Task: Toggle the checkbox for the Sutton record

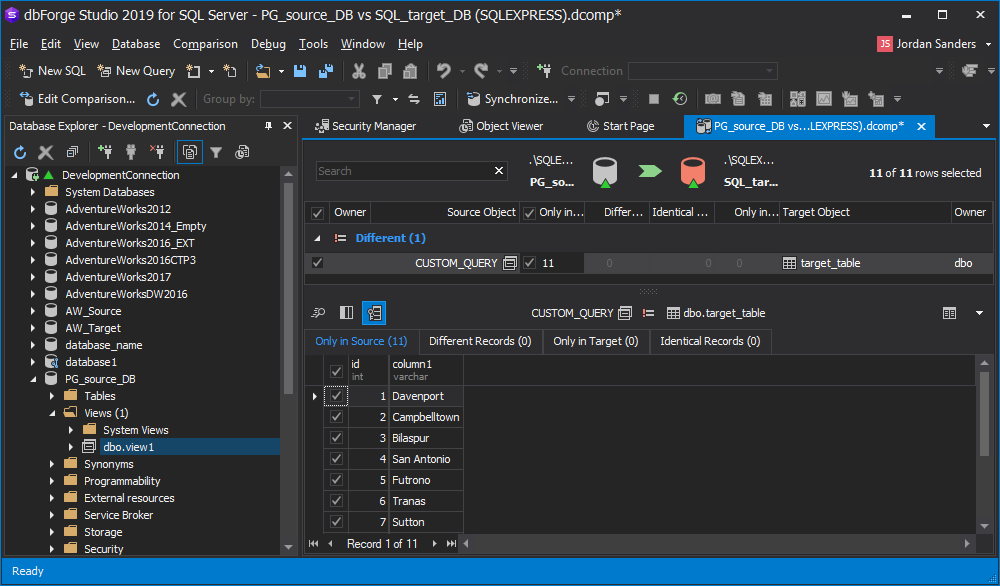Action: [336, 522]
